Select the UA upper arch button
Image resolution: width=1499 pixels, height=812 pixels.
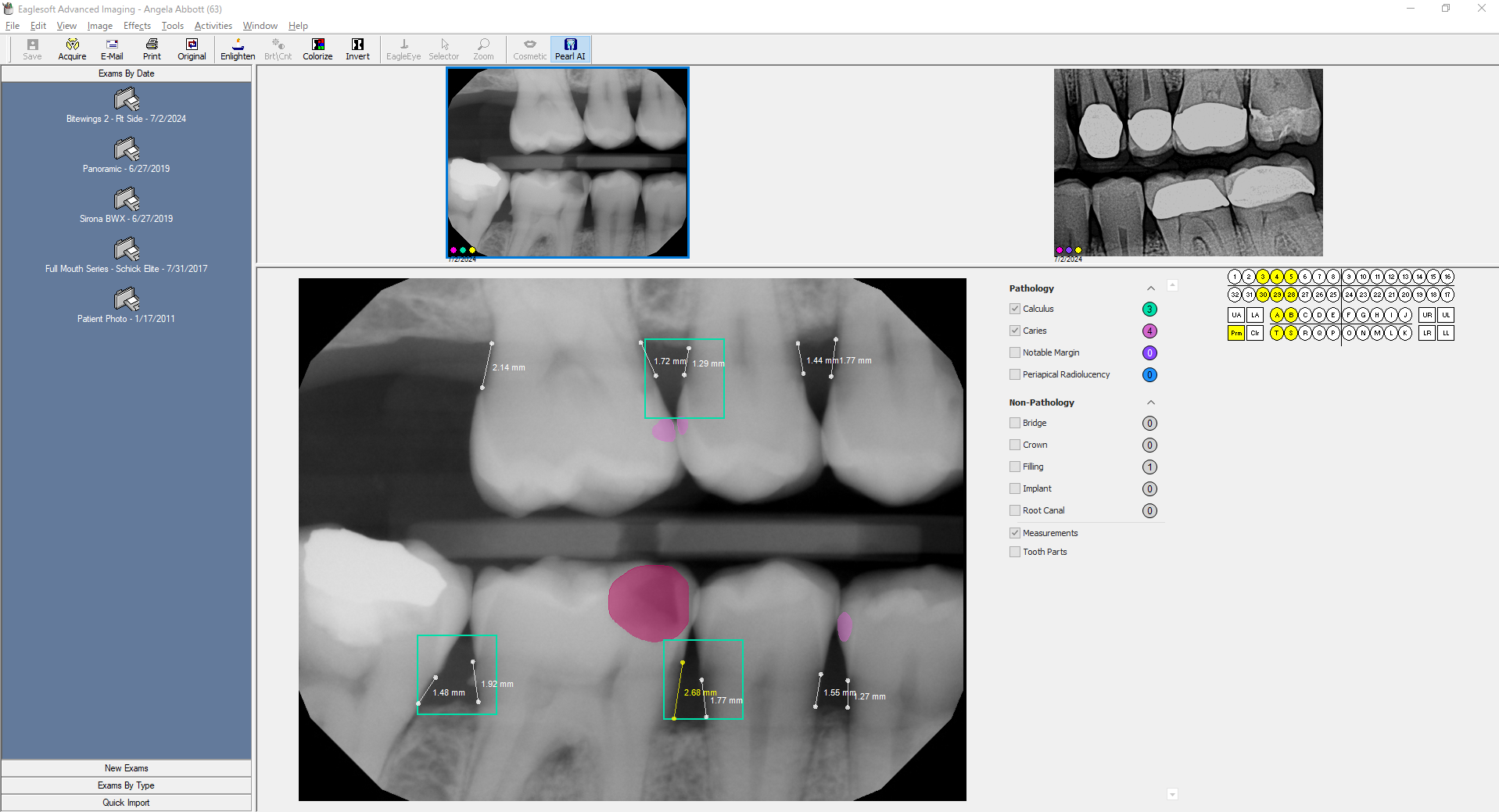pos(1236,315)
